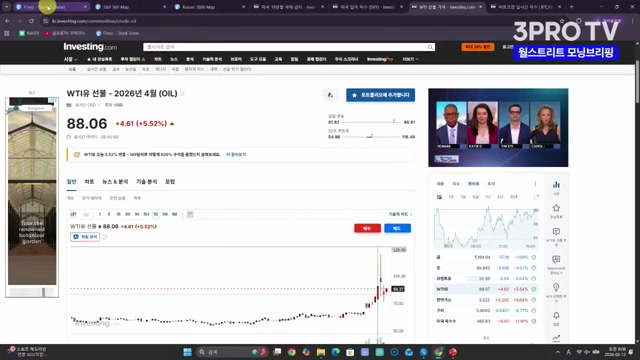Open the sidebar WTI comments chat icon
This screenshot has width=640, height=360.
(x=556, y=232)
